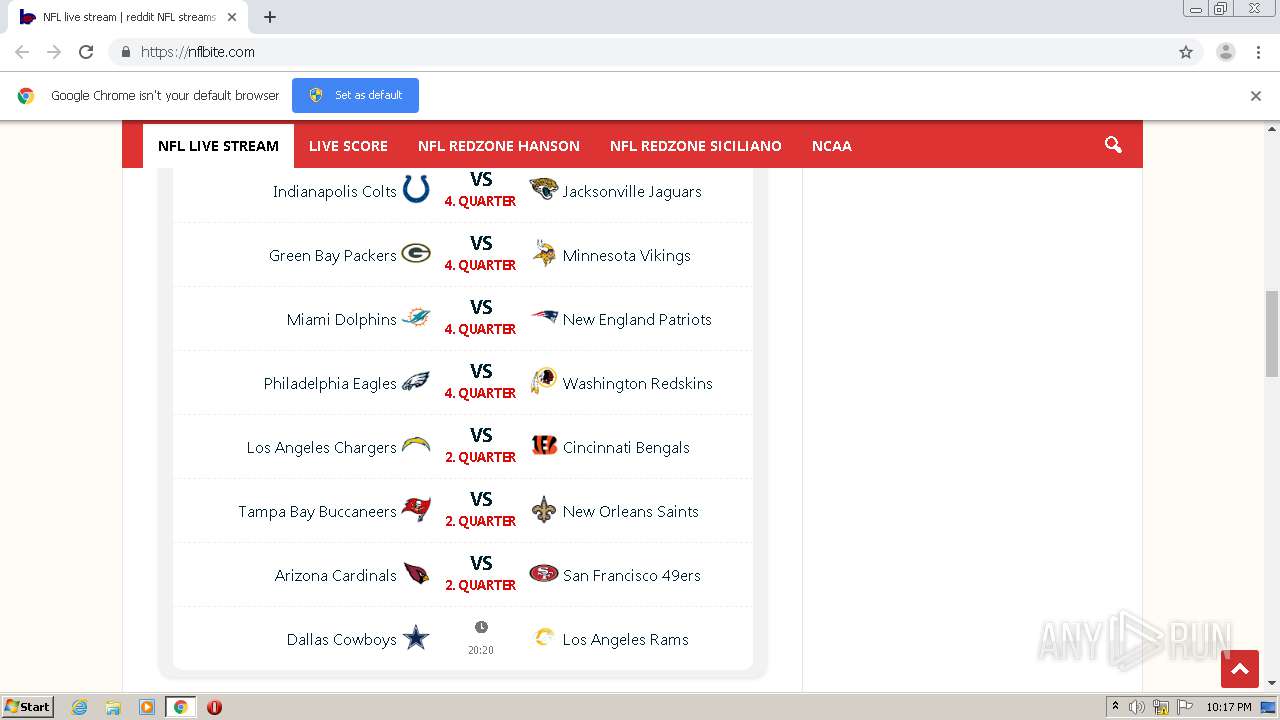
Task: Click 4. QUARTER status for Packers game
Action: point(481,265)
